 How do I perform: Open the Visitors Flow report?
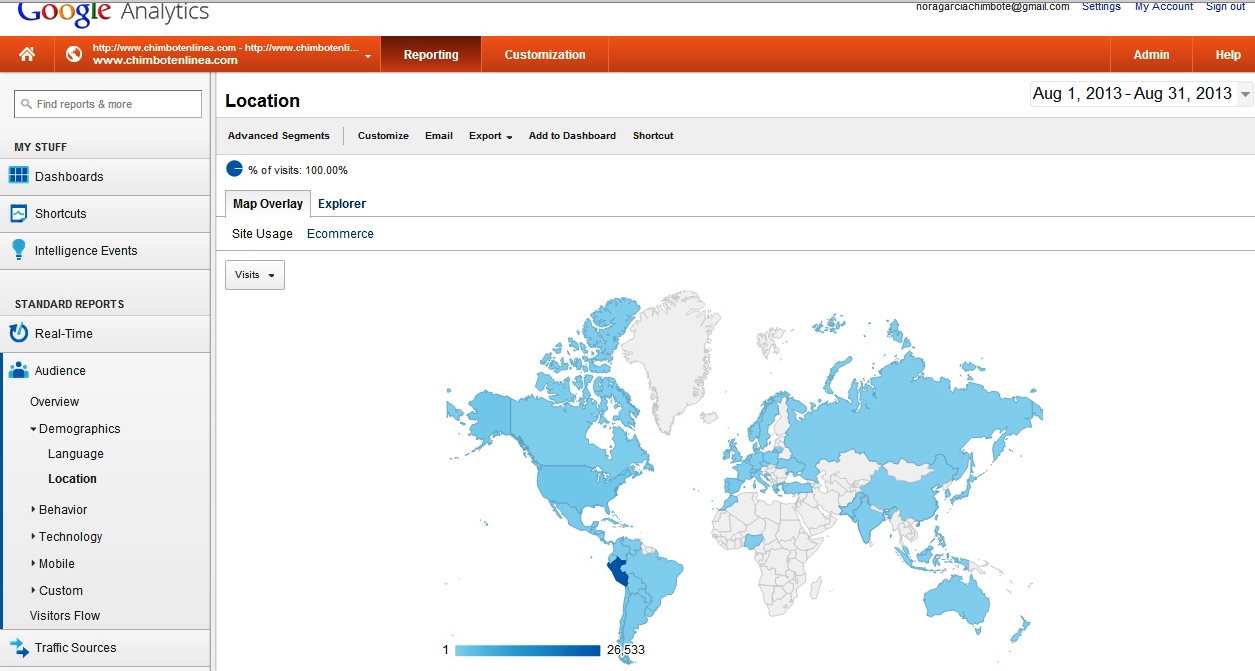pyautogui.click(x=65, y=615)
